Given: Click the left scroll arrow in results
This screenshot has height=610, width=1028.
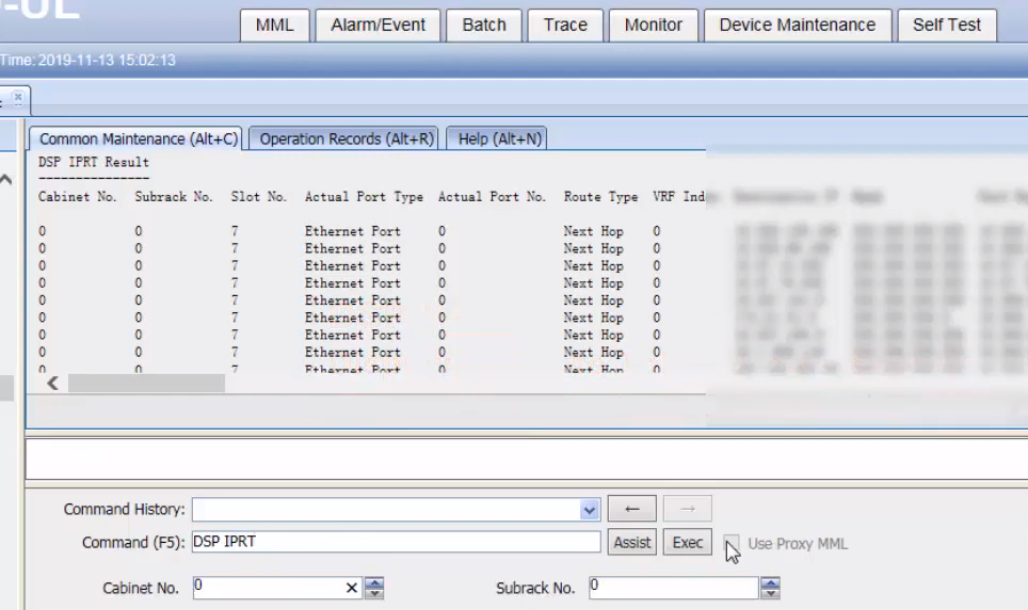Looking at the screenshot, I should coord(53,383).
